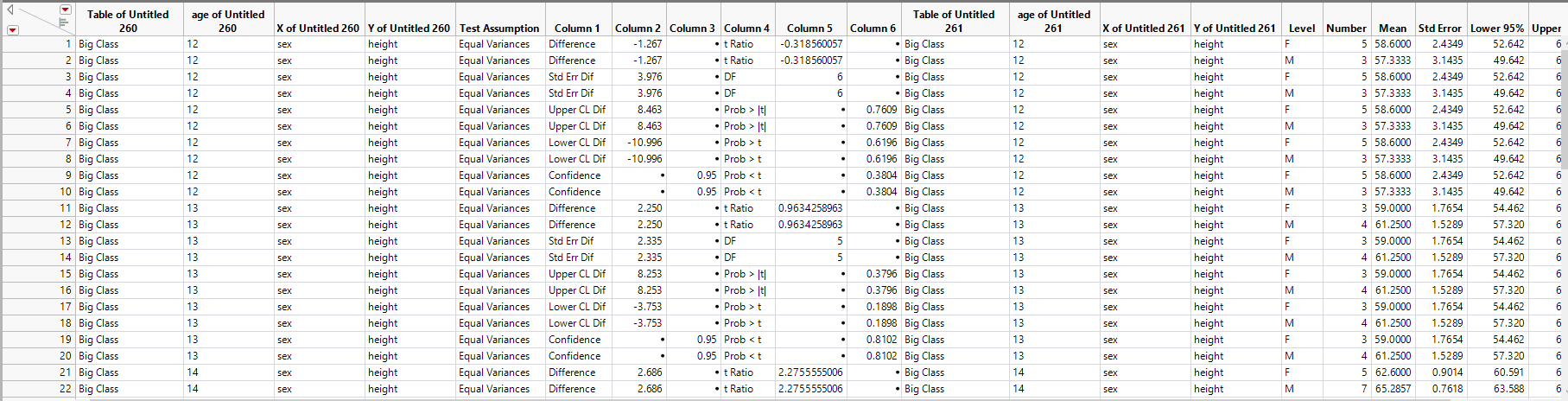Select the Std Error column header
The height and width of the screenshot is (401, 1568).
coord(1439,29)
